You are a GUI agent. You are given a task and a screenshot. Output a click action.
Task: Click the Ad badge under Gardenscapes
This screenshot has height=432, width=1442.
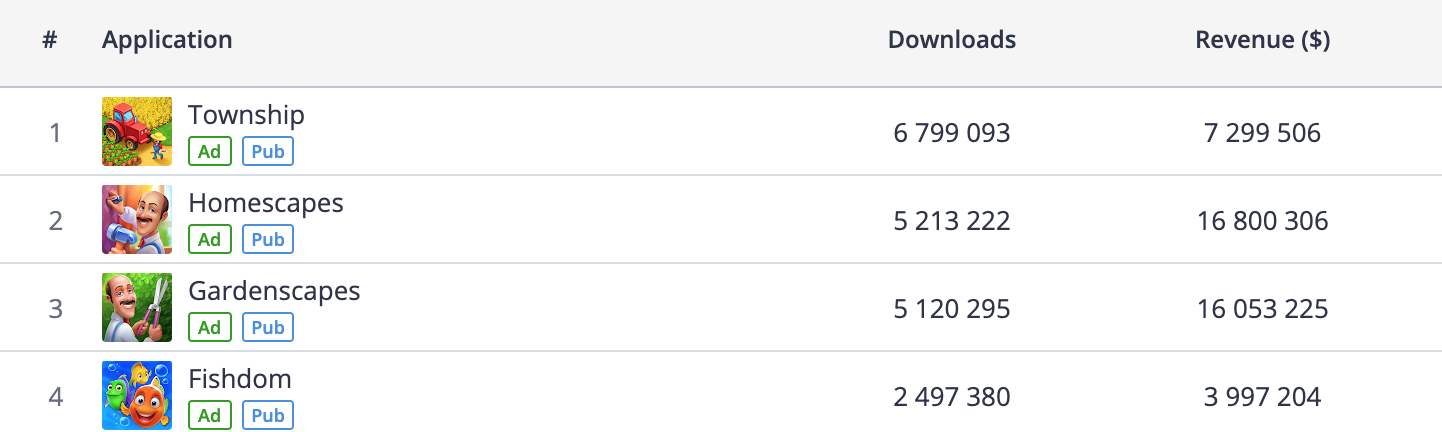[210, 328]
